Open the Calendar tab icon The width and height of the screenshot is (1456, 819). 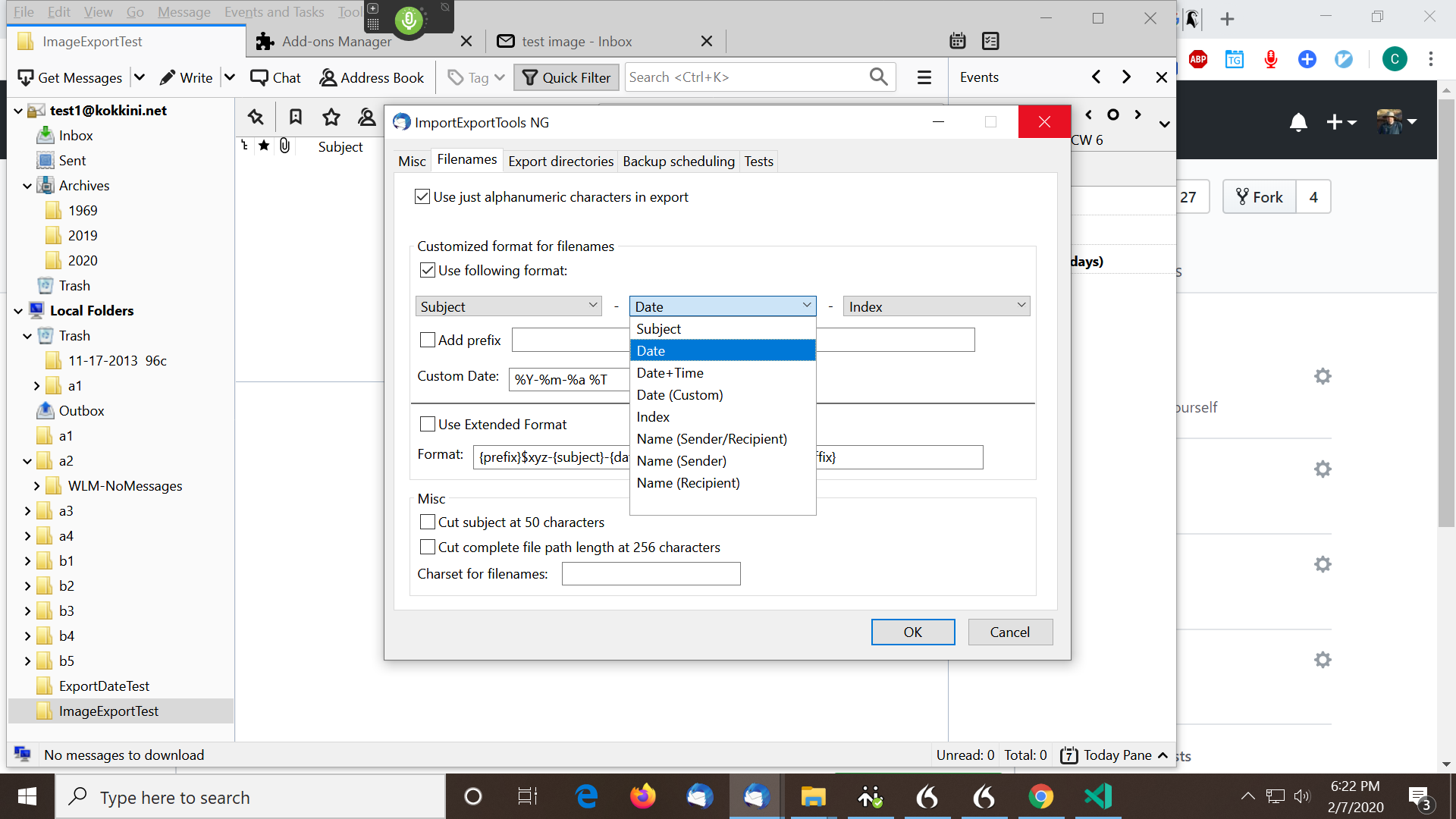[957, 41]
